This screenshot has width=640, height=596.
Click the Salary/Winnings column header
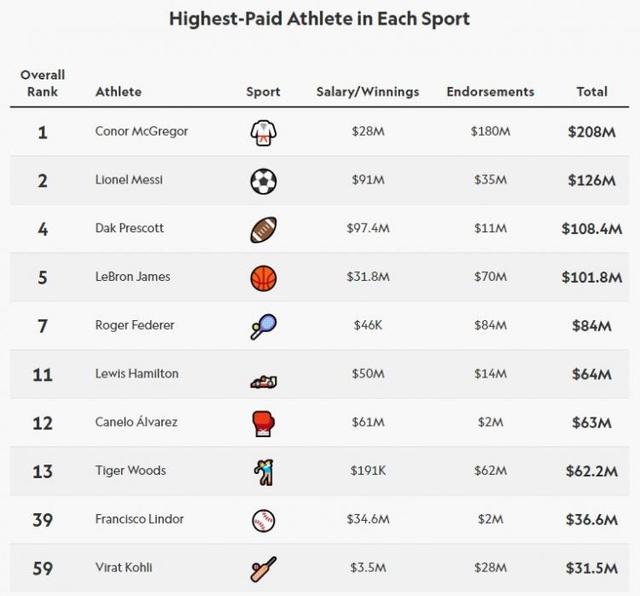(368, 92)
